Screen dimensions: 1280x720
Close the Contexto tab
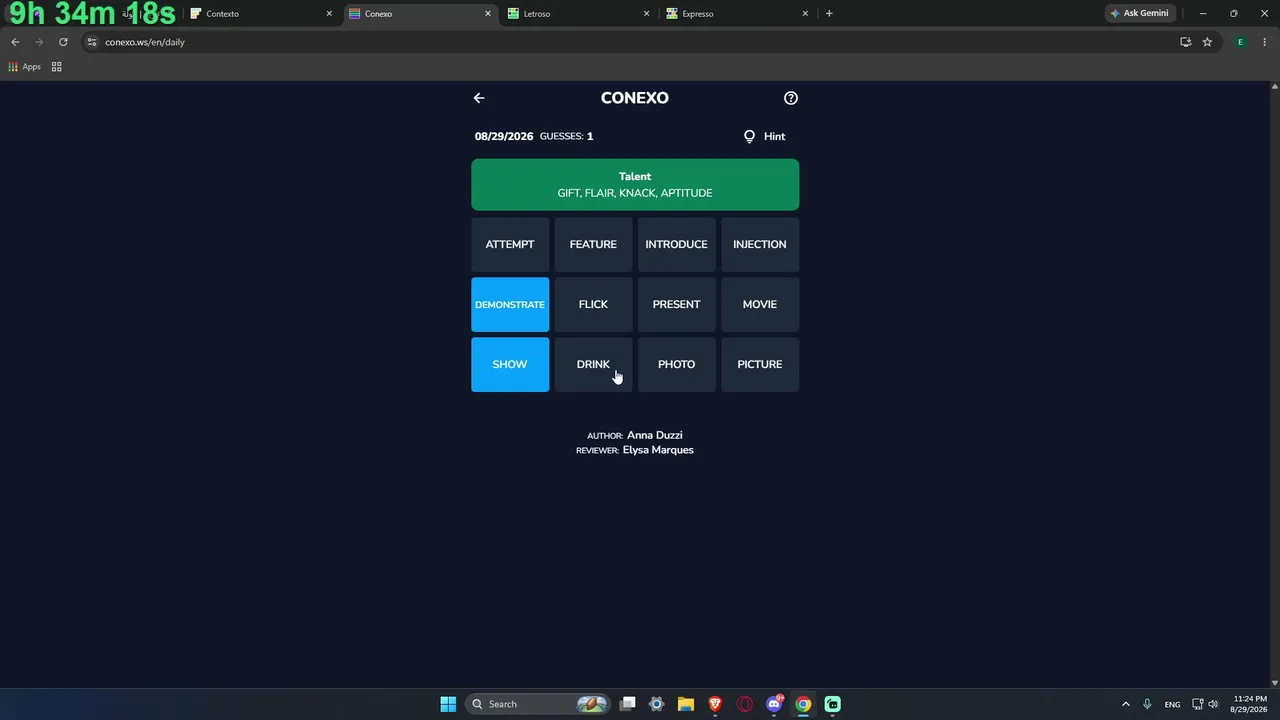[x=329, y=14]
